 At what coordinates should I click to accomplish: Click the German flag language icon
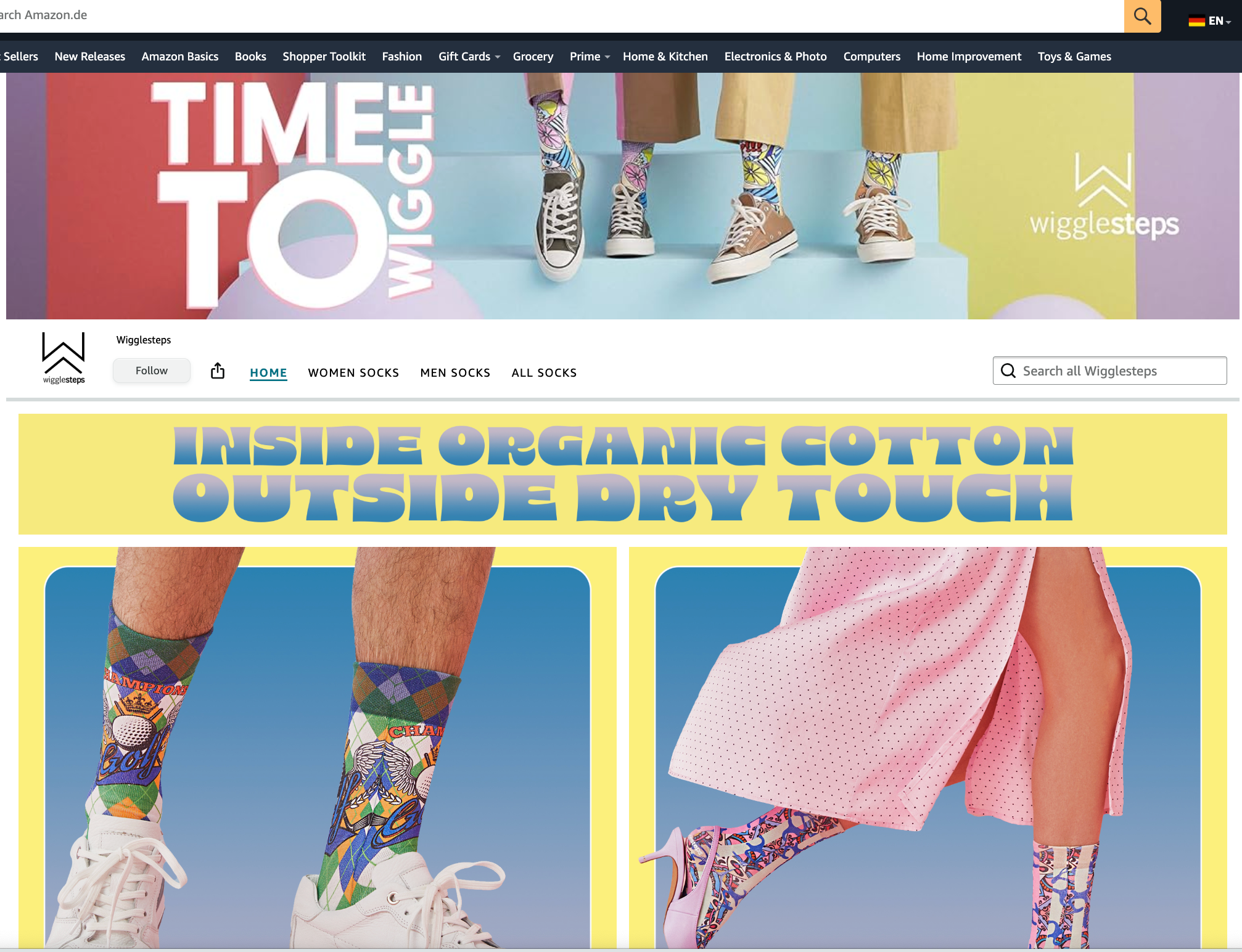point(1196,21)
